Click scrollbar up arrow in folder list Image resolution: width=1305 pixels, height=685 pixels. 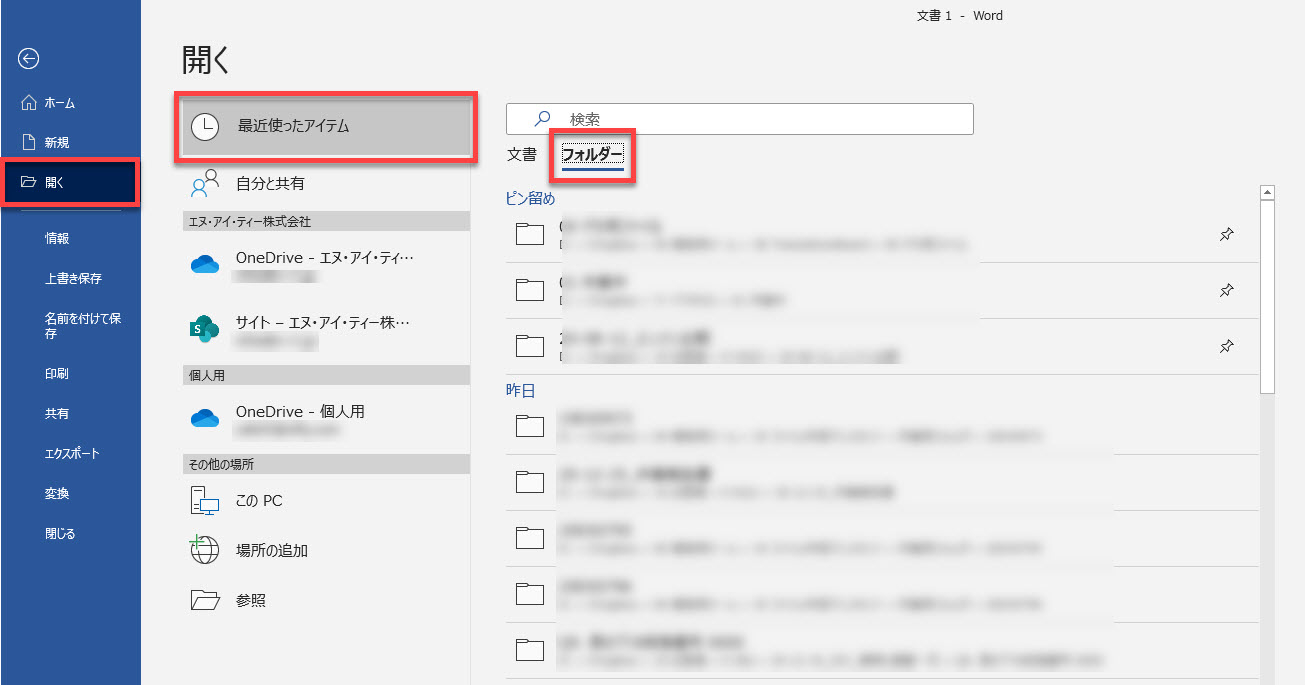[1267, 193]
